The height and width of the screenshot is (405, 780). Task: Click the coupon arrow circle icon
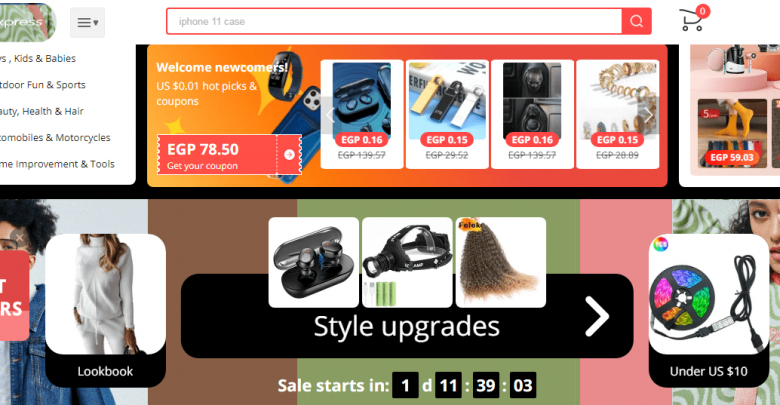point(289,155)
